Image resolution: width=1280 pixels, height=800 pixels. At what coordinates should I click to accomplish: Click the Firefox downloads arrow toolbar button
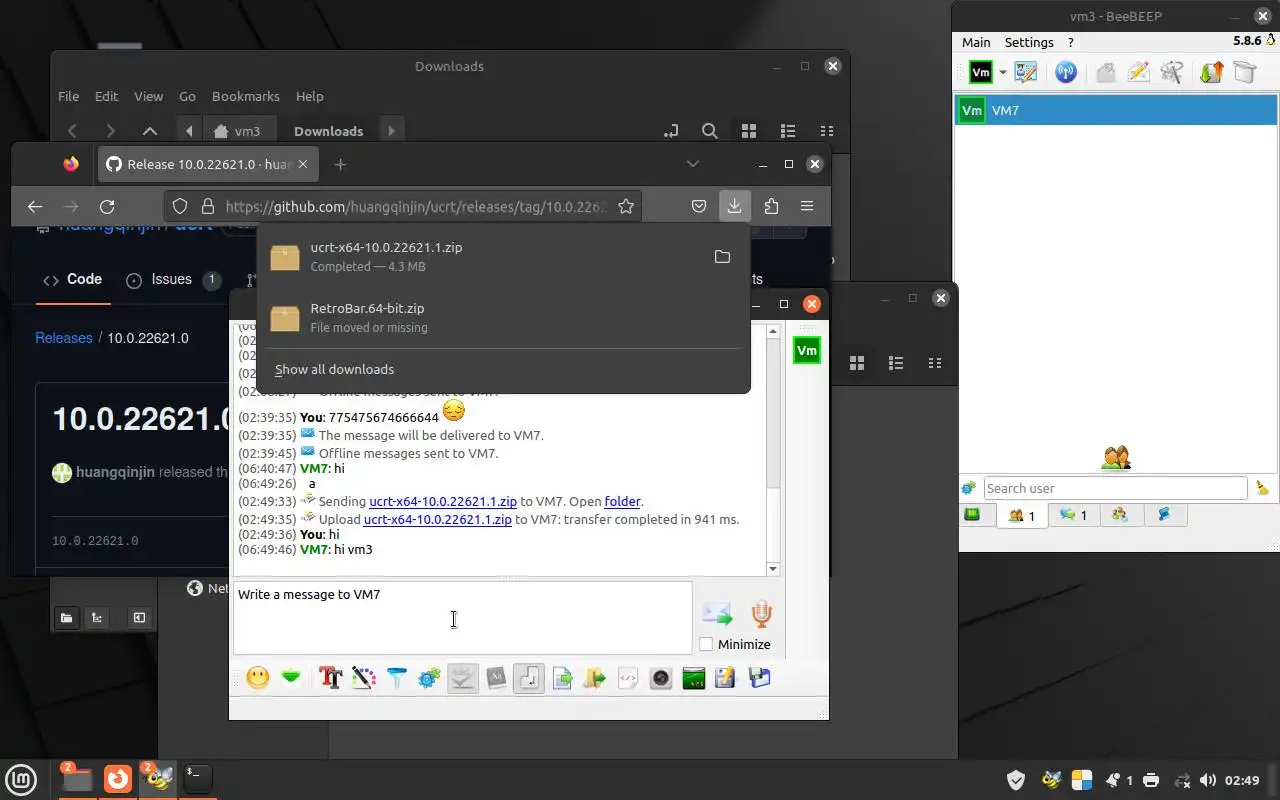click(x=734, y=206)
